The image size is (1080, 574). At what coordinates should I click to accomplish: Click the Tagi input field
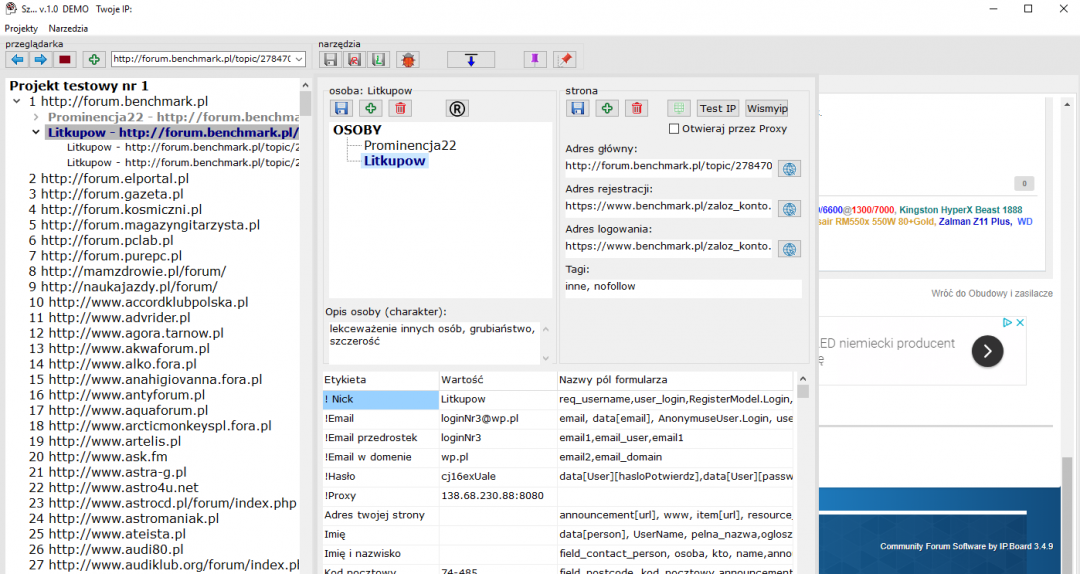683,287
